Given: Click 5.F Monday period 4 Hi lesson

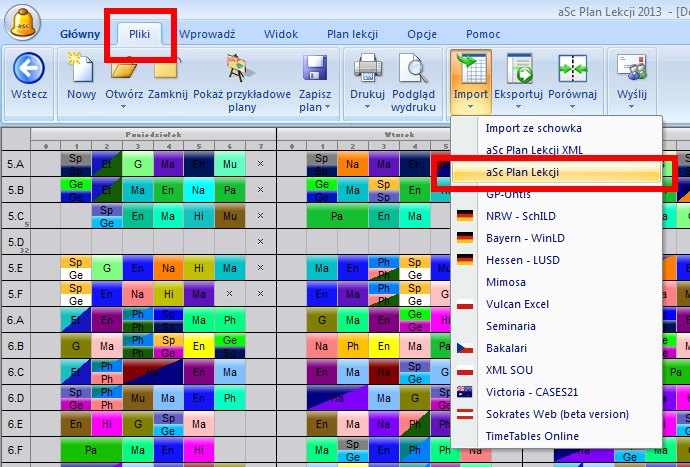Looking at the screenshot, I should click(169, 294).
